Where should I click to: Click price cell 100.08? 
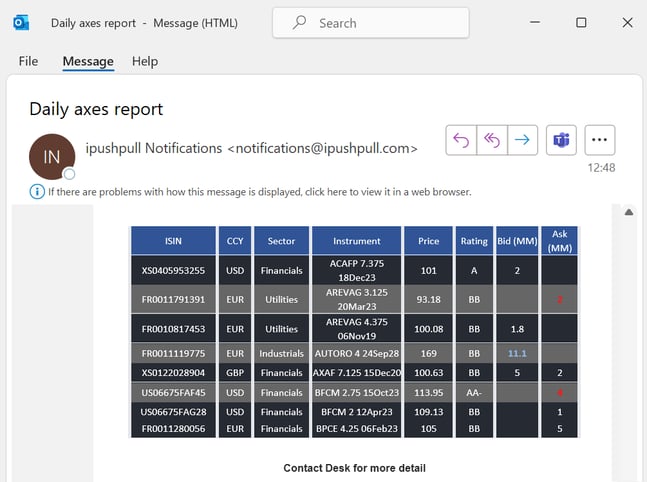[x=428, y=328]
